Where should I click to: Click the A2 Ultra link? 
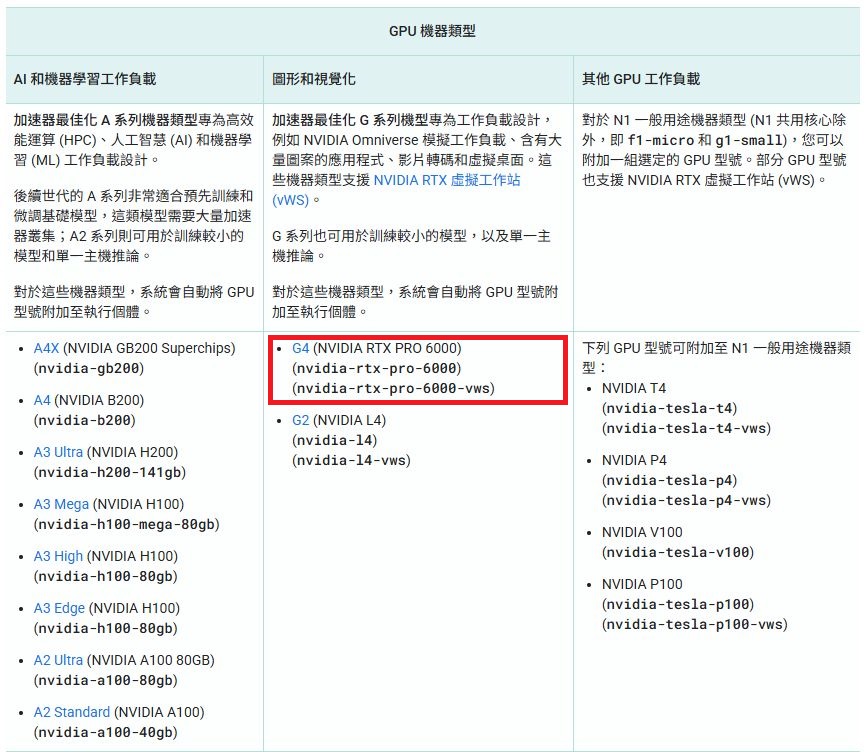[x=58, y=660]
